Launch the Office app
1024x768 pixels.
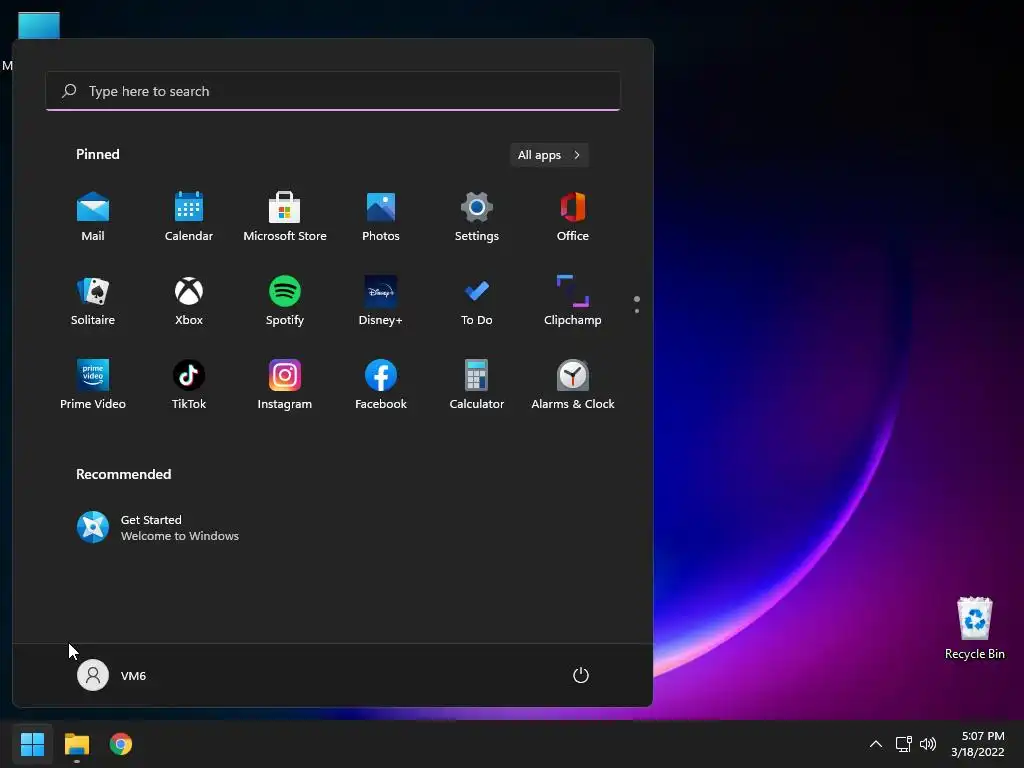pyautogui.click(x=573, y=217)
